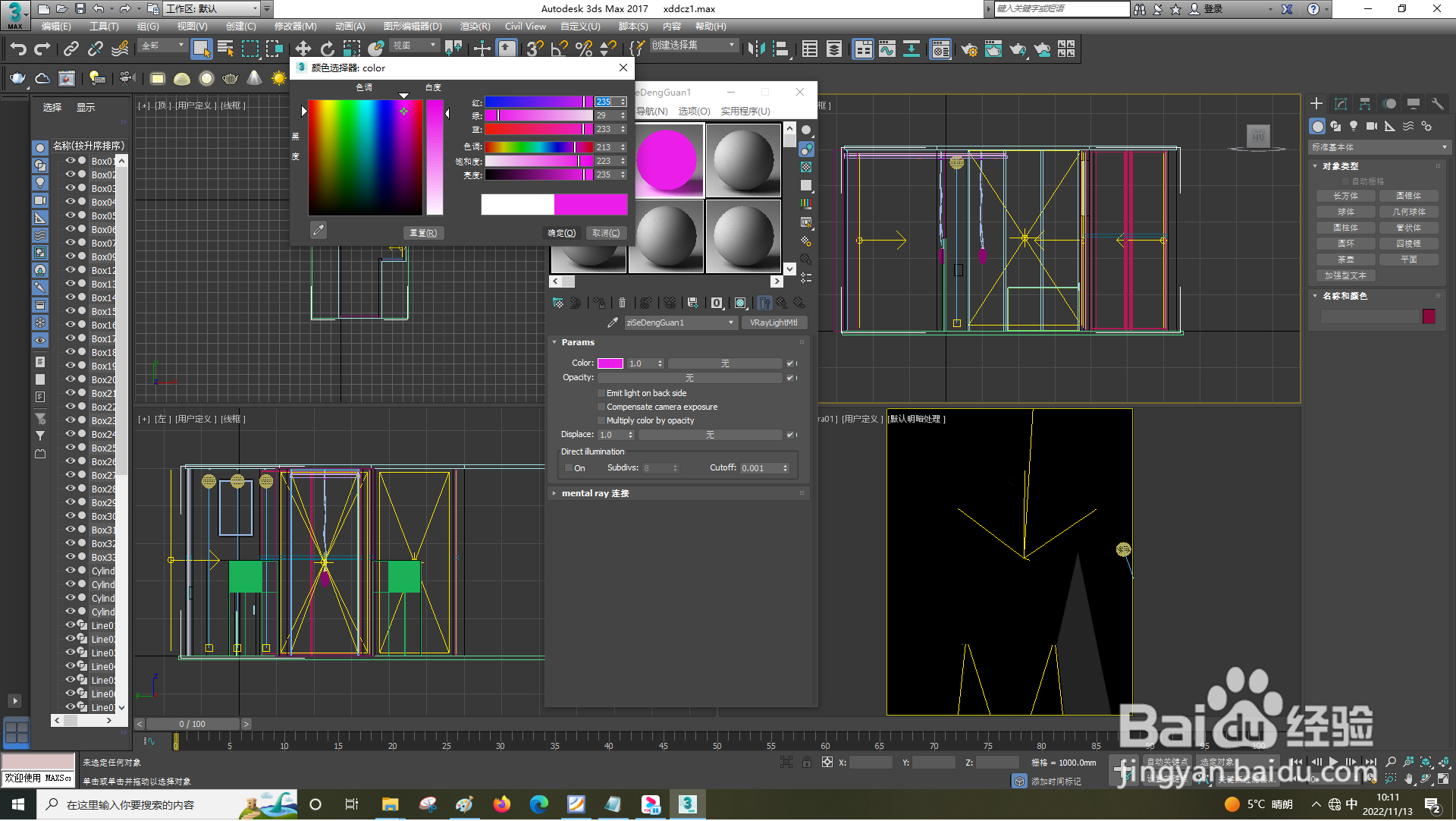Create a 圆柱体 cylinder primitive
Viewport: 1456px width, 821px height.
pos(1346,228)
